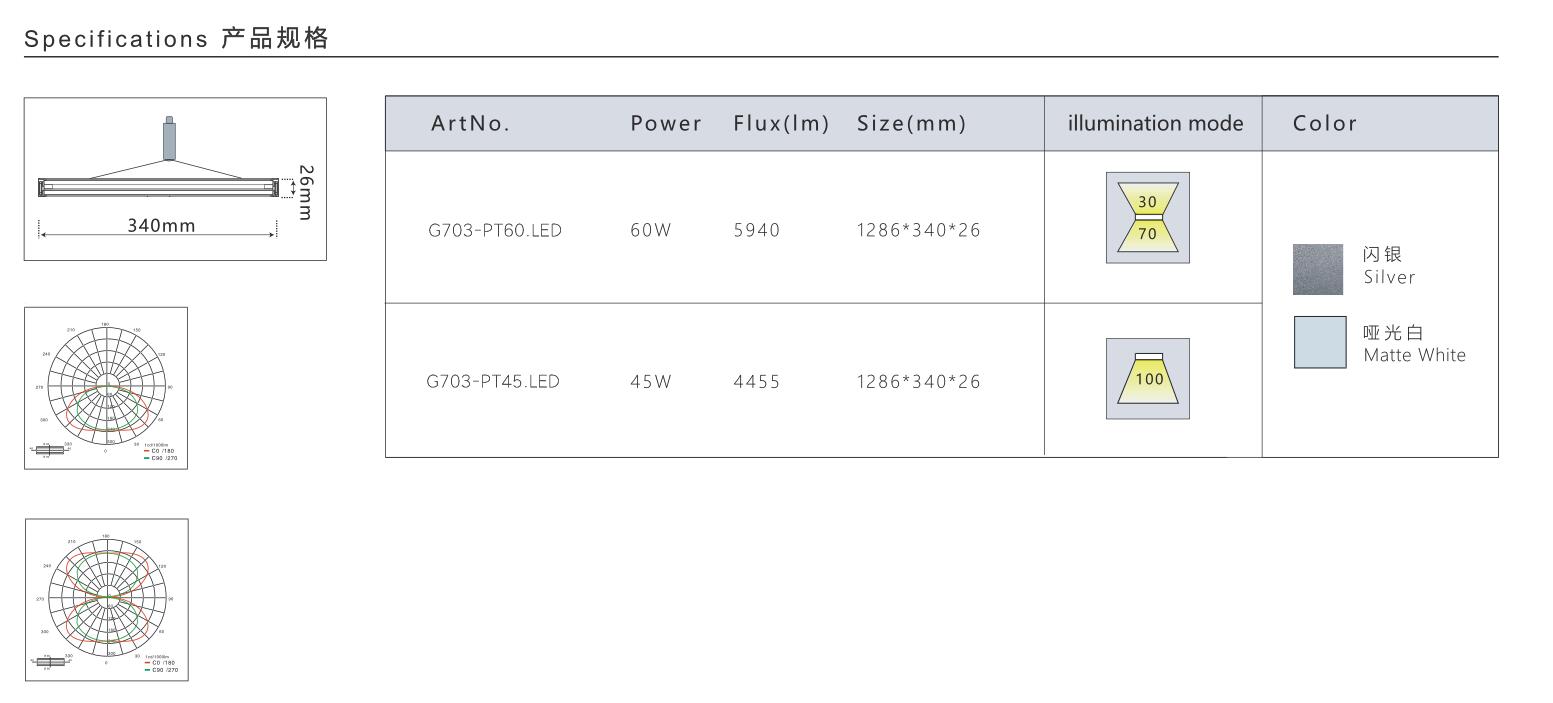Screen dimensions: 1553x703
Task: Click the 340mm dimension label
Action: click(x=161, y=225)
